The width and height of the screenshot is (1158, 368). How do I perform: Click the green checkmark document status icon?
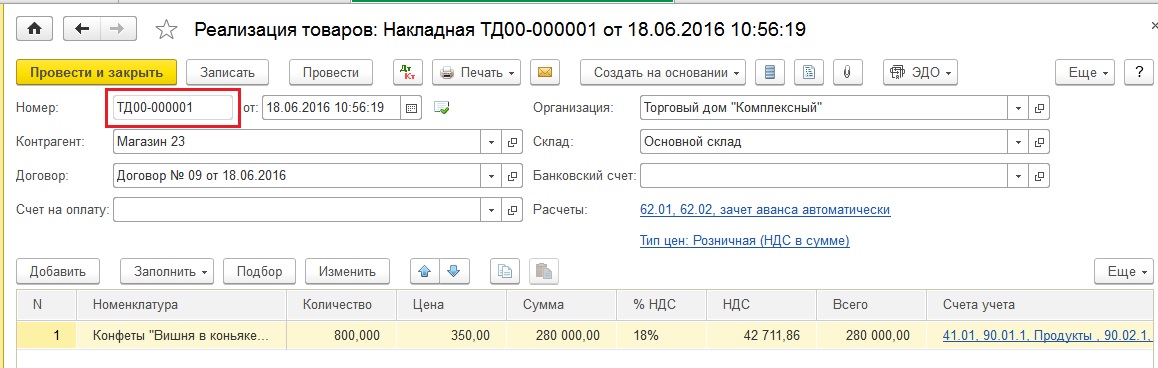pos(442,108)
